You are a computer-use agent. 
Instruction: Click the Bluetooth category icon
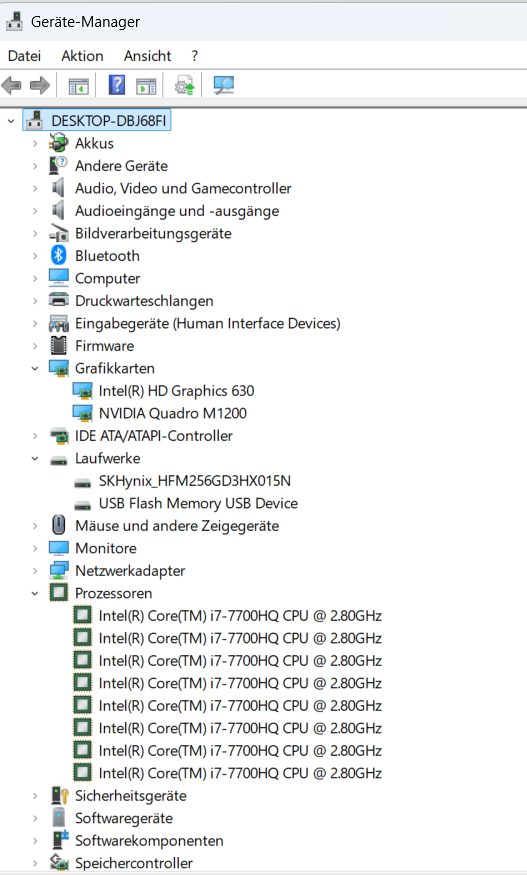pyautogui.click(x=59, y=255)
